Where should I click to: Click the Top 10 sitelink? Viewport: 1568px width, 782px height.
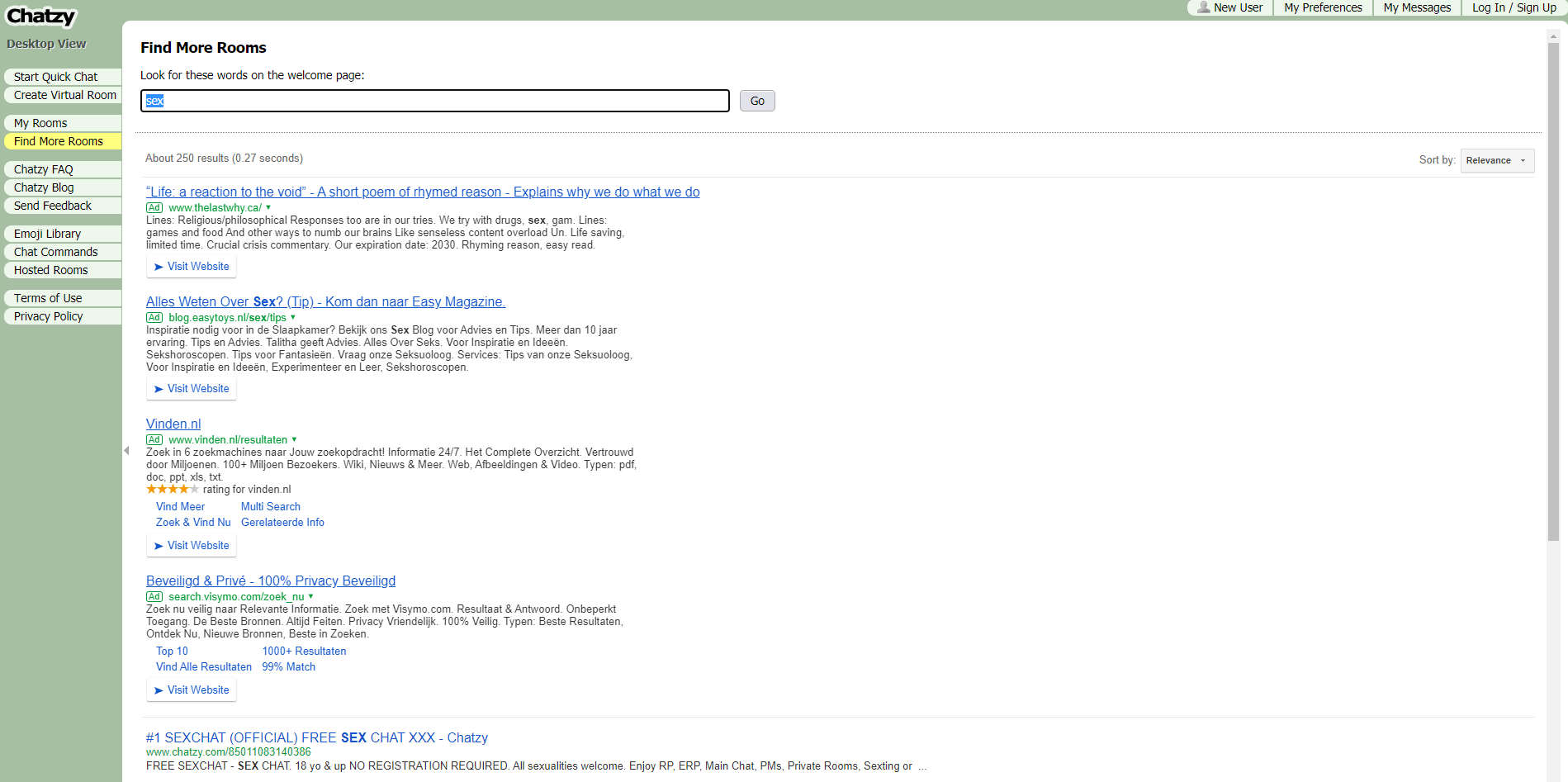click(172, 652)
